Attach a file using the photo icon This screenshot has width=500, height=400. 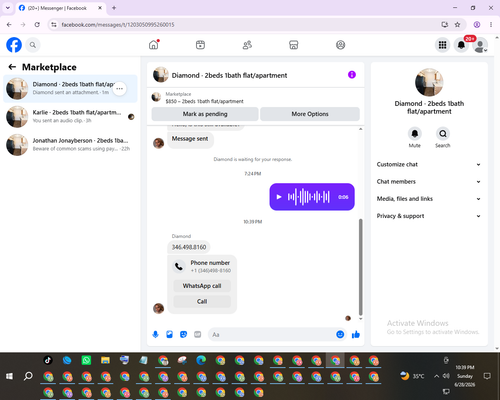point(169,334)
